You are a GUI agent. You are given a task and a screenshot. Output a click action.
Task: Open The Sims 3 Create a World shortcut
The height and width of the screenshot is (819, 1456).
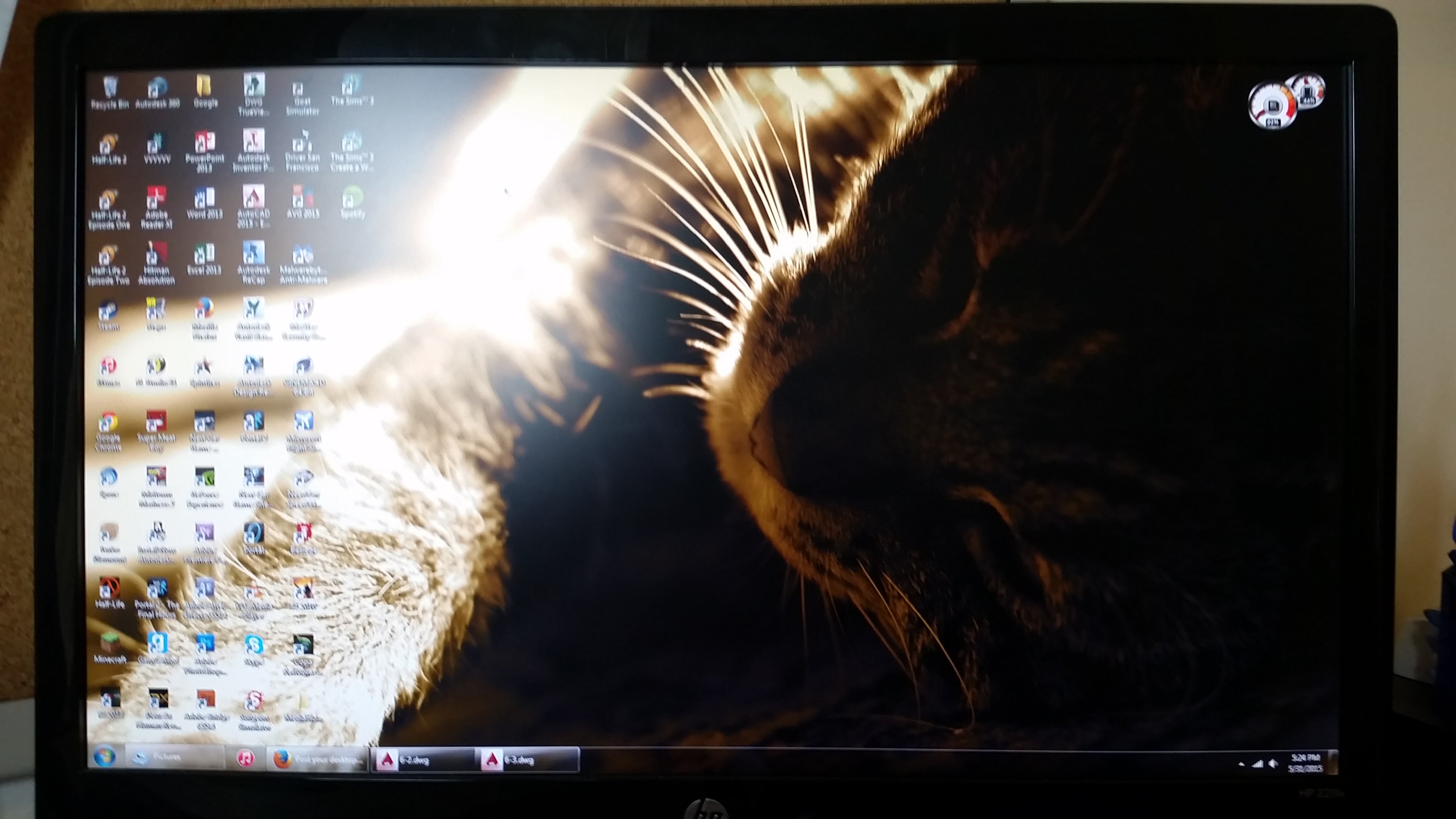pos(352,152)
